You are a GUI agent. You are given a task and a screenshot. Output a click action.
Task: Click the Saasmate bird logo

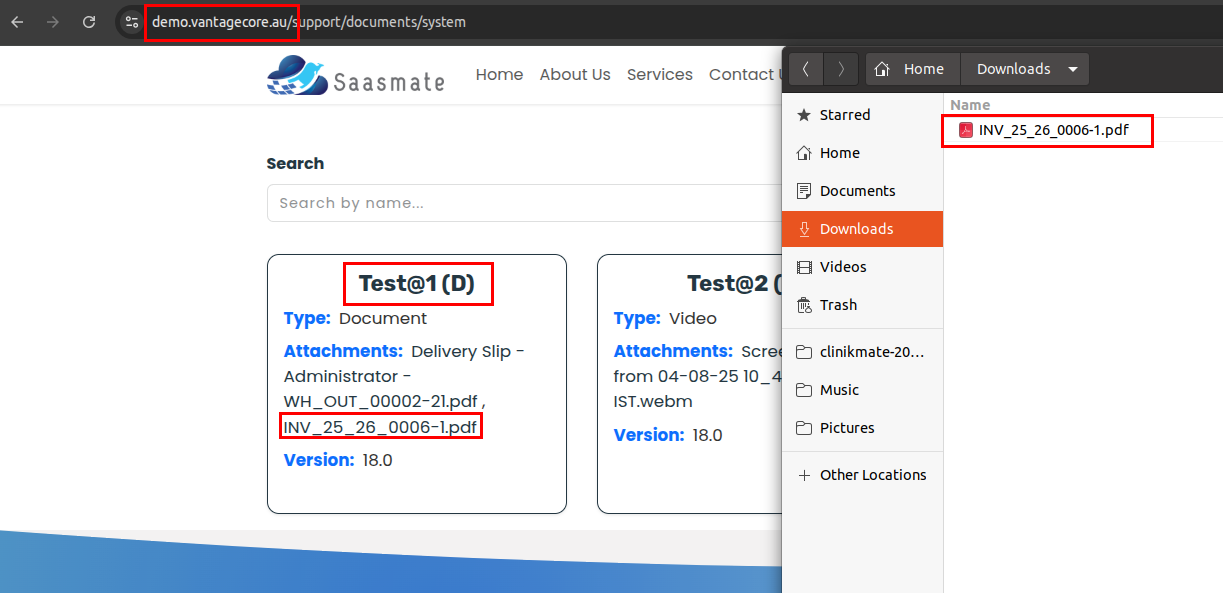pos(298,76)
